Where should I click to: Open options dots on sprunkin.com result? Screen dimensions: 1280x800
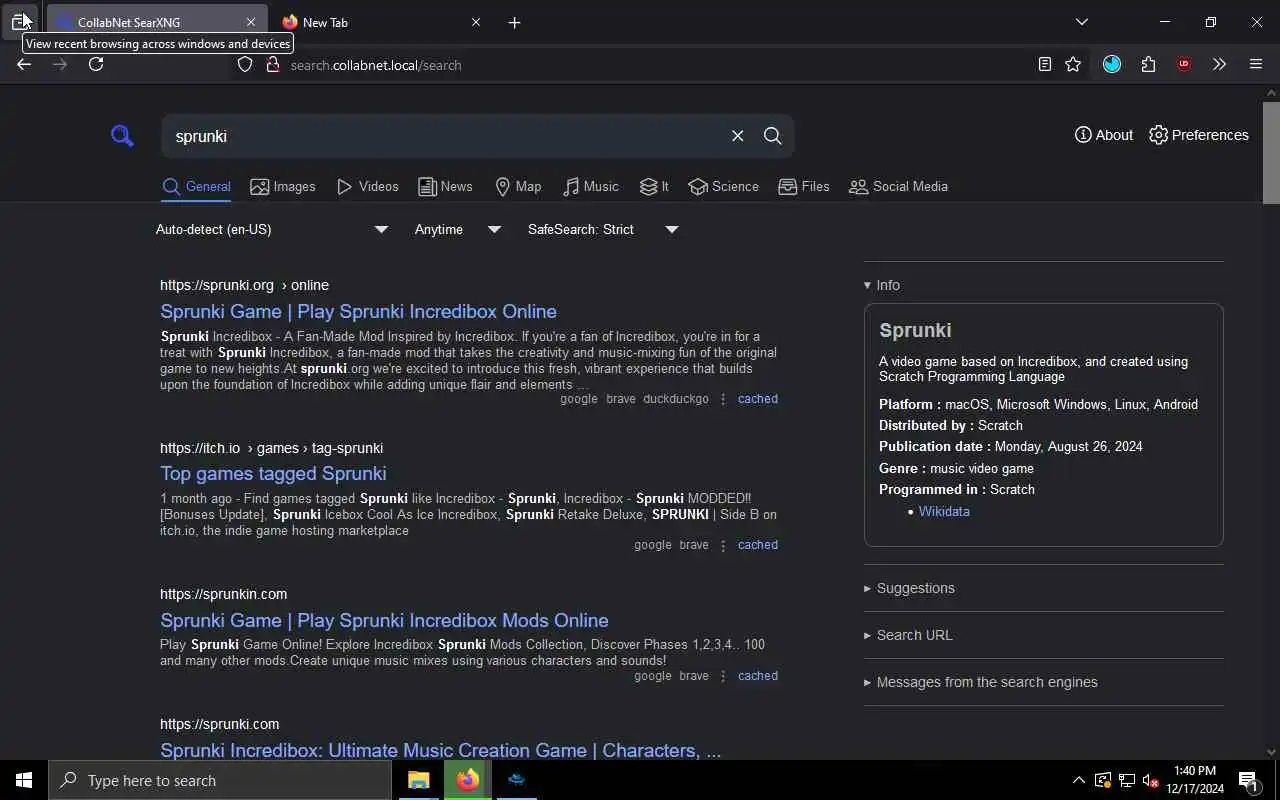point(723,676)
